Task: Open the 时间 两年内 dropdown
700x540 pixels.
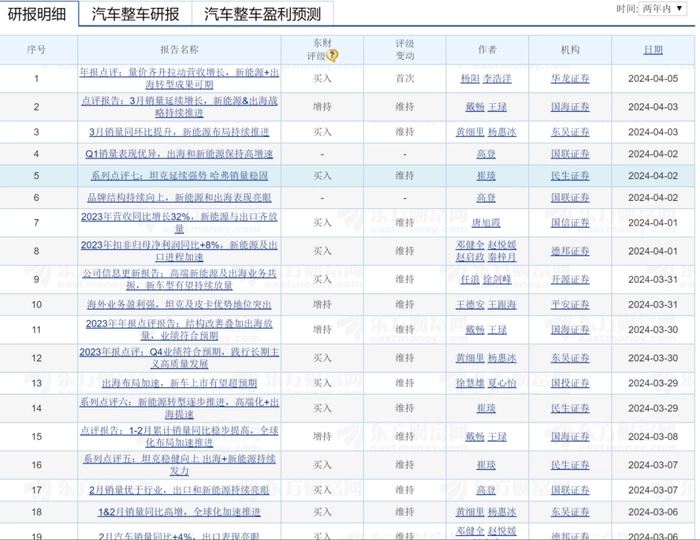Action: coord(667,9)
